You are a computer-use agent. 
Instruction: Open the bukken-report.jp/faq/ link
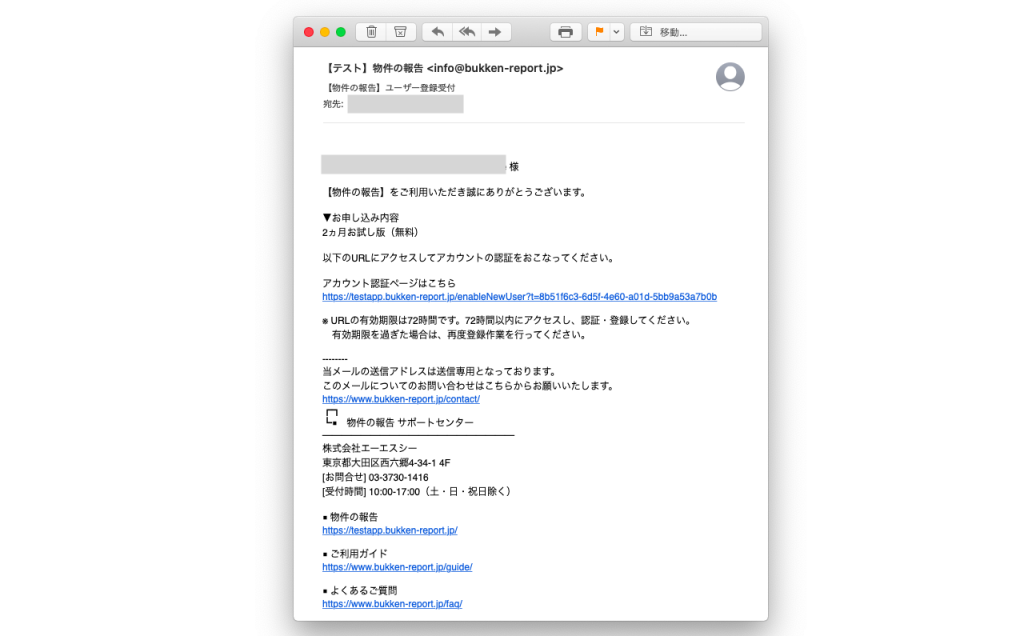point(392,604)
